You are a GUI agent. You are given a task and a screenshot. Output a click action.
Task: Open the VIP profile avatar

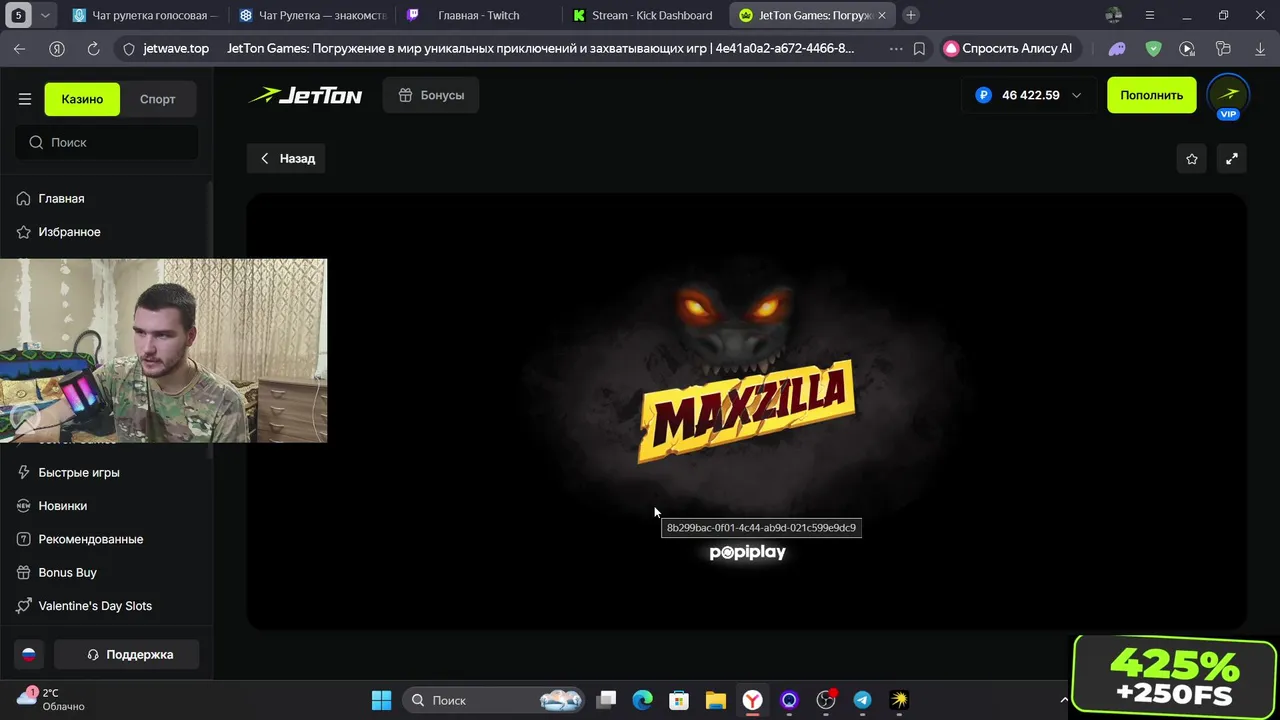tap(1228, 95)
